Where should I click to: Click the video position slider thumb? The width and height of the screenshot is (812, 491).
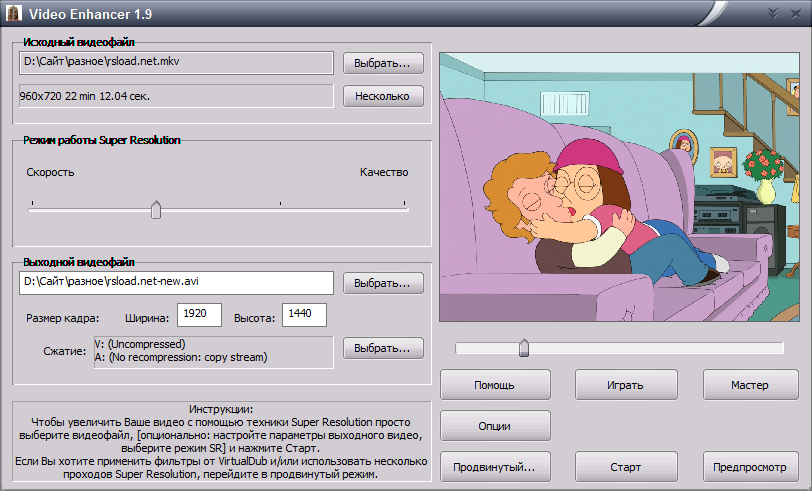524,348
